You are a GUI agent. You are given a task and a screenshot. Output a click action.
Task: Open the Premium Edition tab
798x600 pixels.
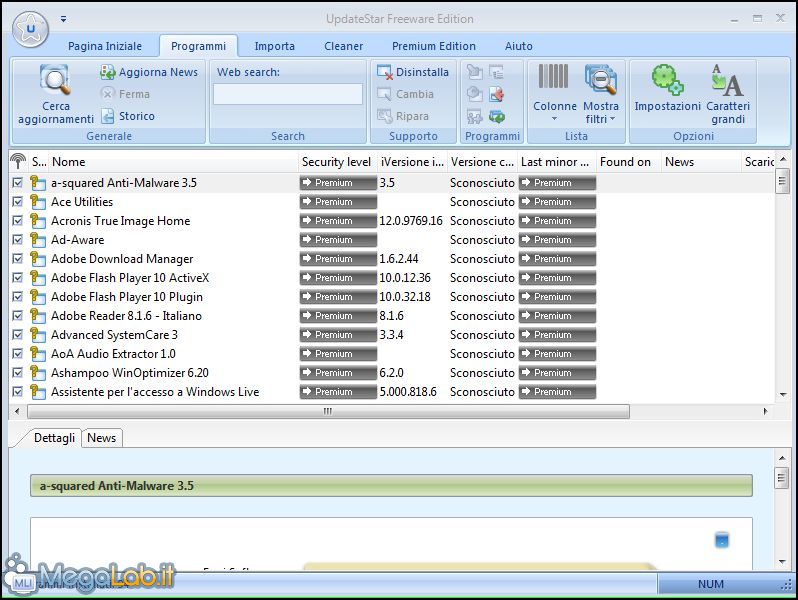(x=434, y=46)
